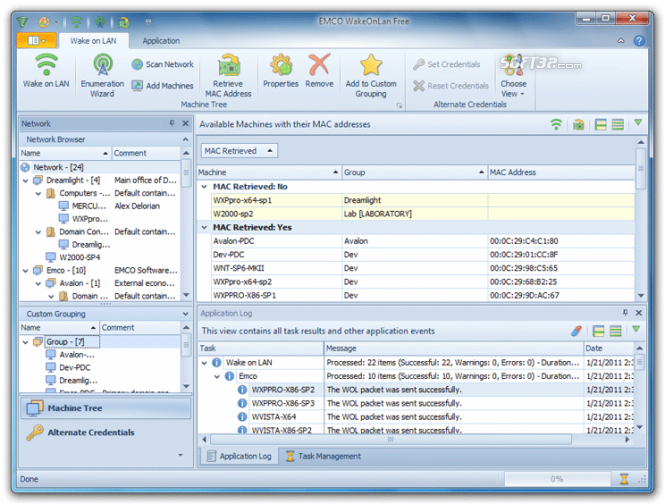Screen dimensions: 665x504
Task: Open the Machine Tree group dialog launcher
Action: click(x=399, y=105)
